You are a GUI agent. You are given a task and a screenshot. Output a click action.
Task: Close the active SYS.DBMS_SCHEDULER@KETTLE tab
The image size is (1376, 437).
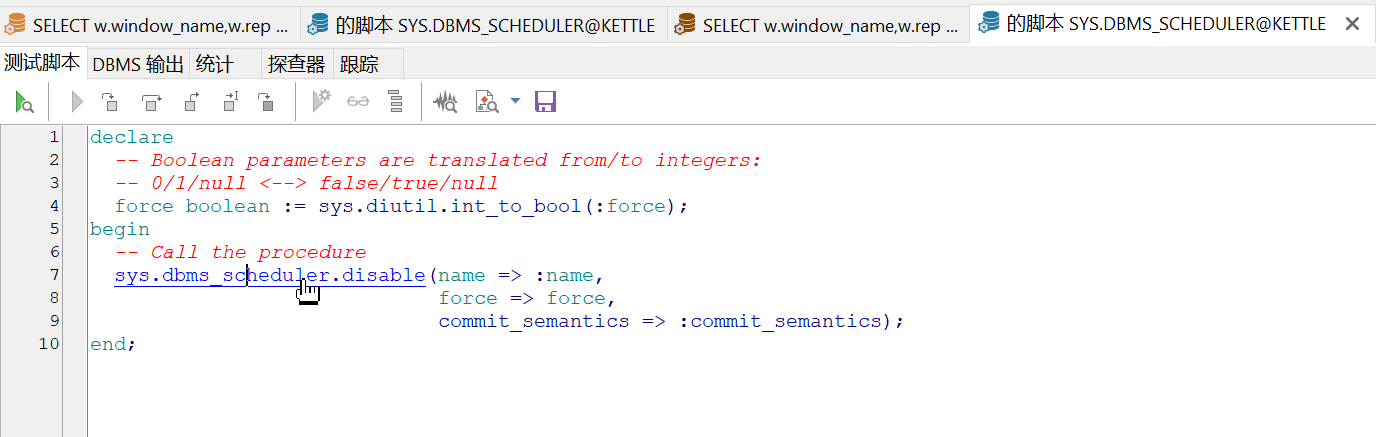[1352, 23]
